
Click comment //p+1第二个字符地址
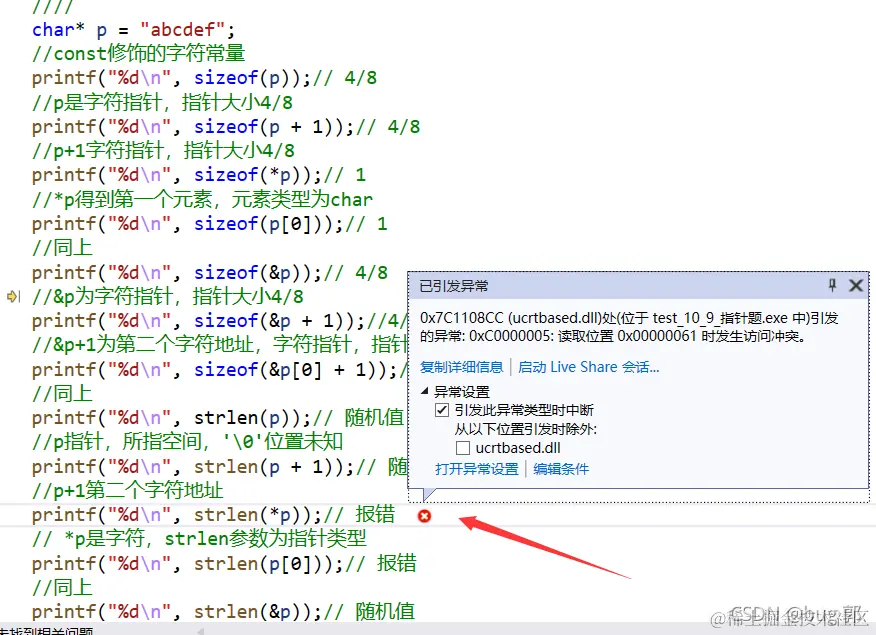127,490
